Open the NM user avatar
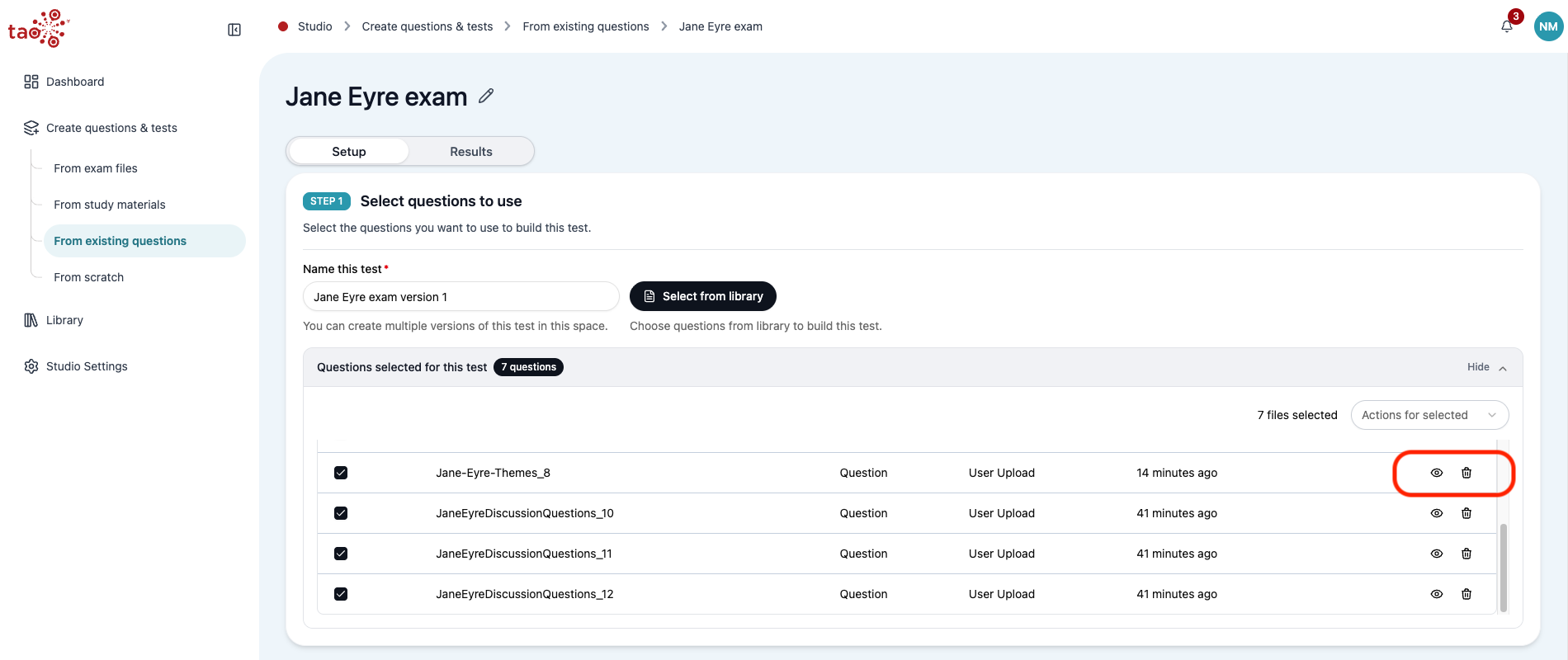 tap(1549, 26)
